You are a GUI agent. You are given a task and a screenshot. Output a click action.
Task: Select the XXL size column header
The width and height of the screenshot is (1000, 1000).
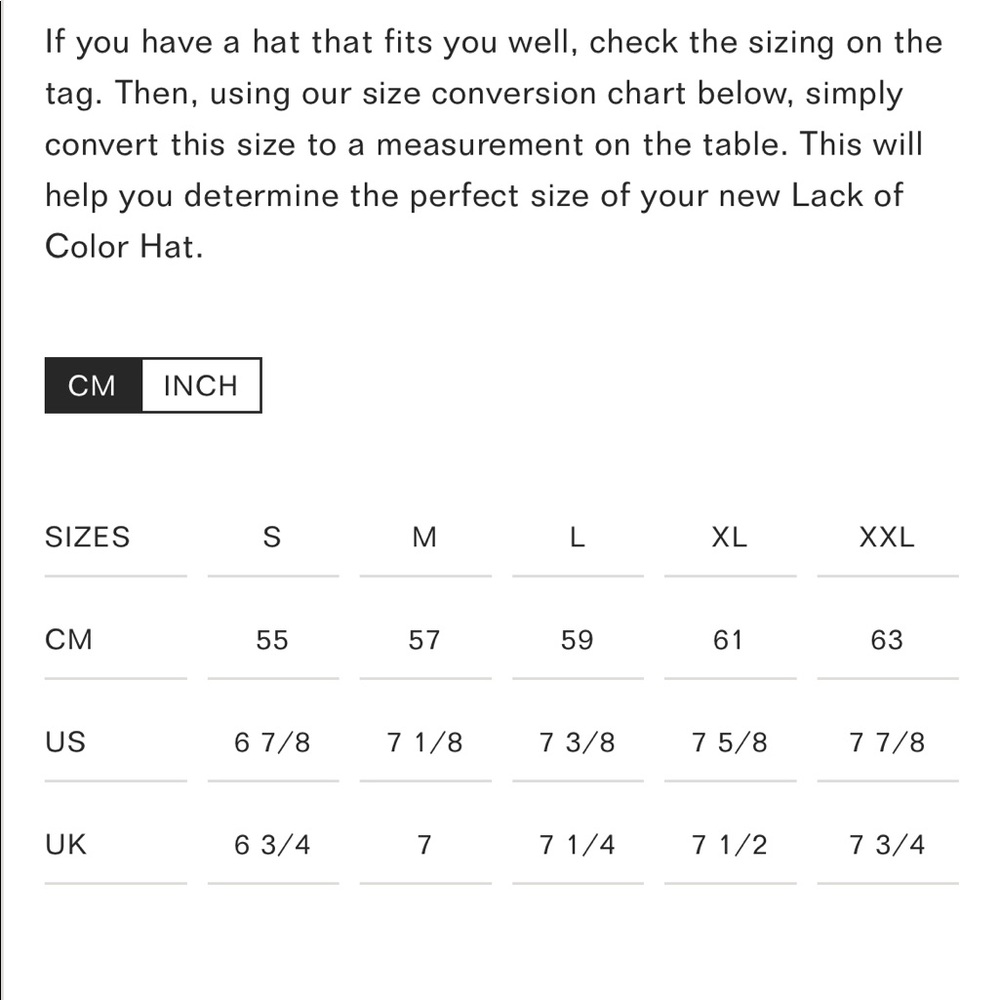click(887, 537)
